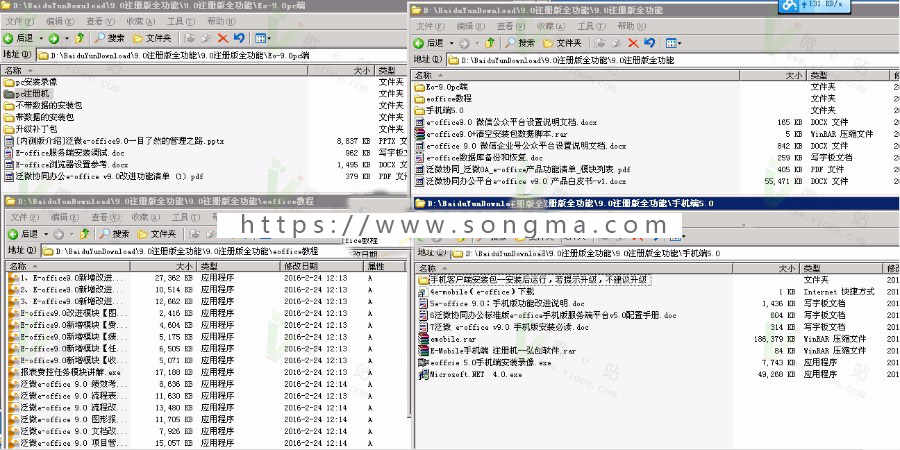Viewport: 900px width, 450px height.
Task: Click Search button in eoffice教程 window
Action: [x=114, y=234]
